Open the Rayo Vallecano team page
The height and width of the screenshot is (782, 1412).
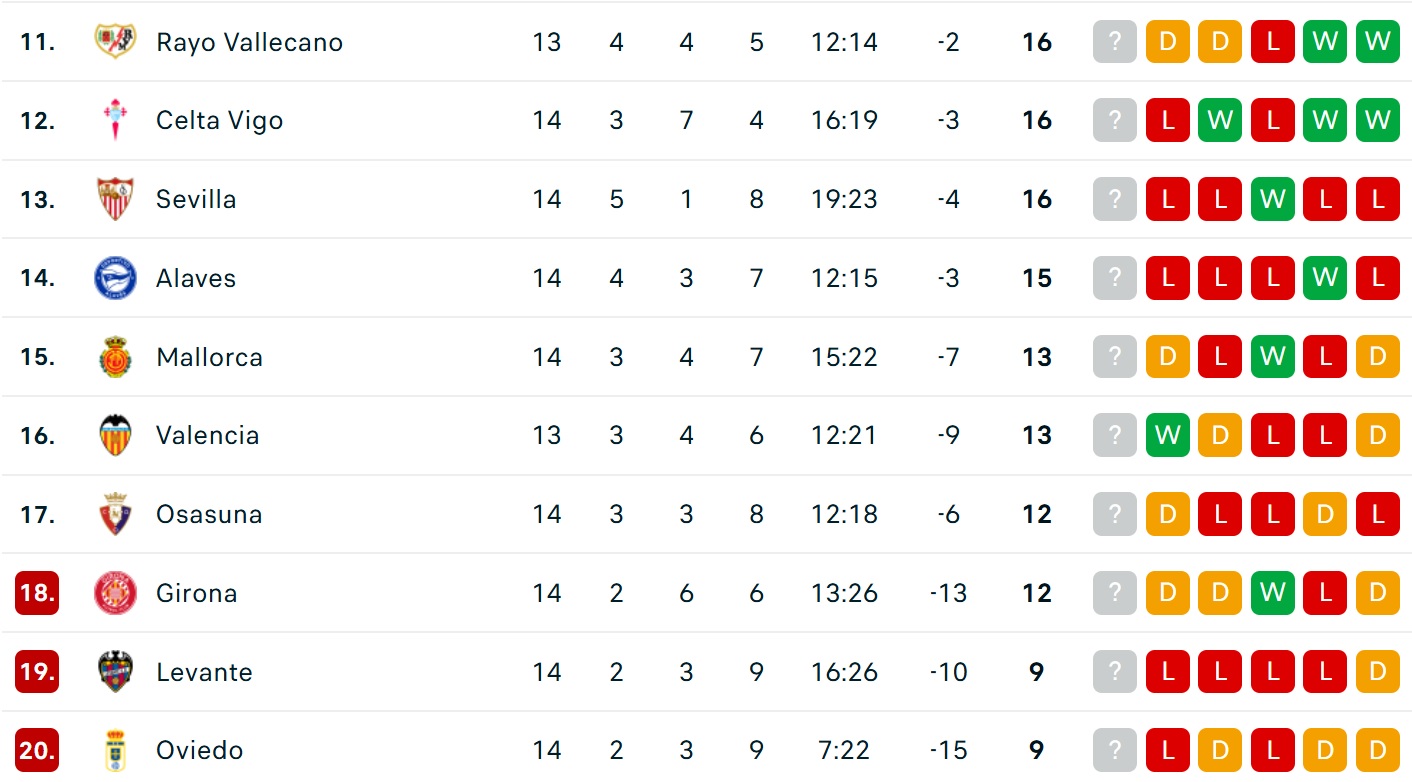coord(249,42)
